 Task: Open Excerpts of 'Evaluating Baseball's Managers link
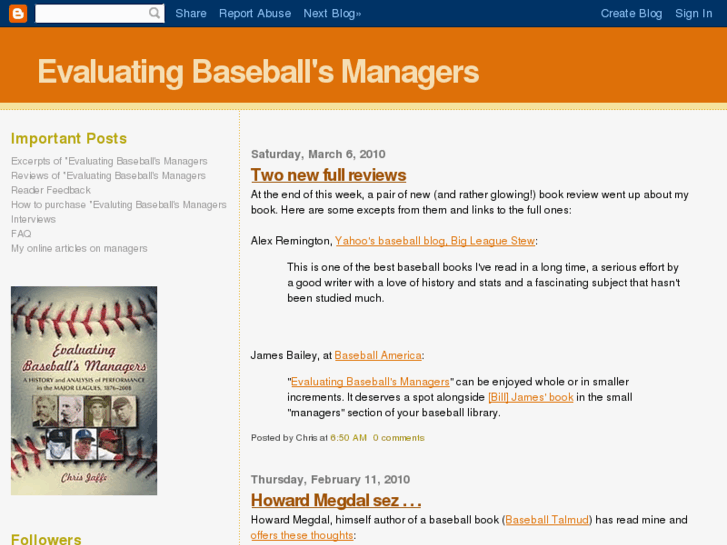coord(109,161)
